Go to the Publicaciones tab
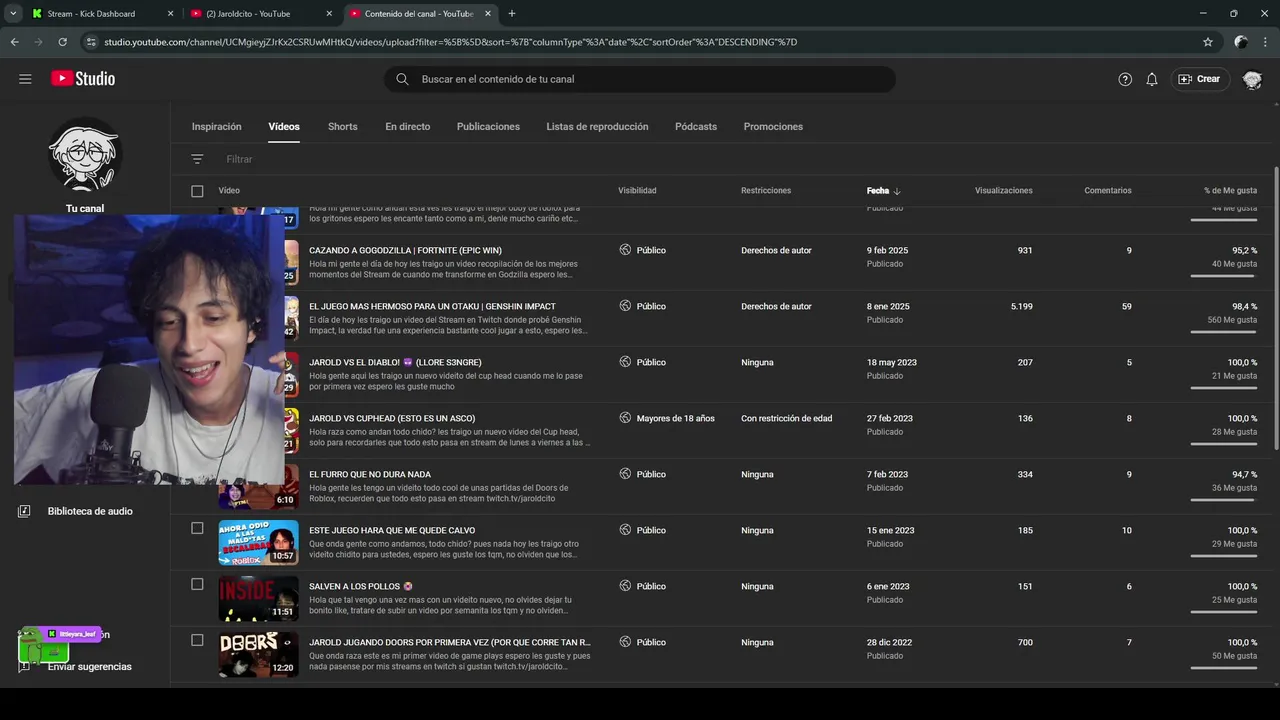 (488, 127)
